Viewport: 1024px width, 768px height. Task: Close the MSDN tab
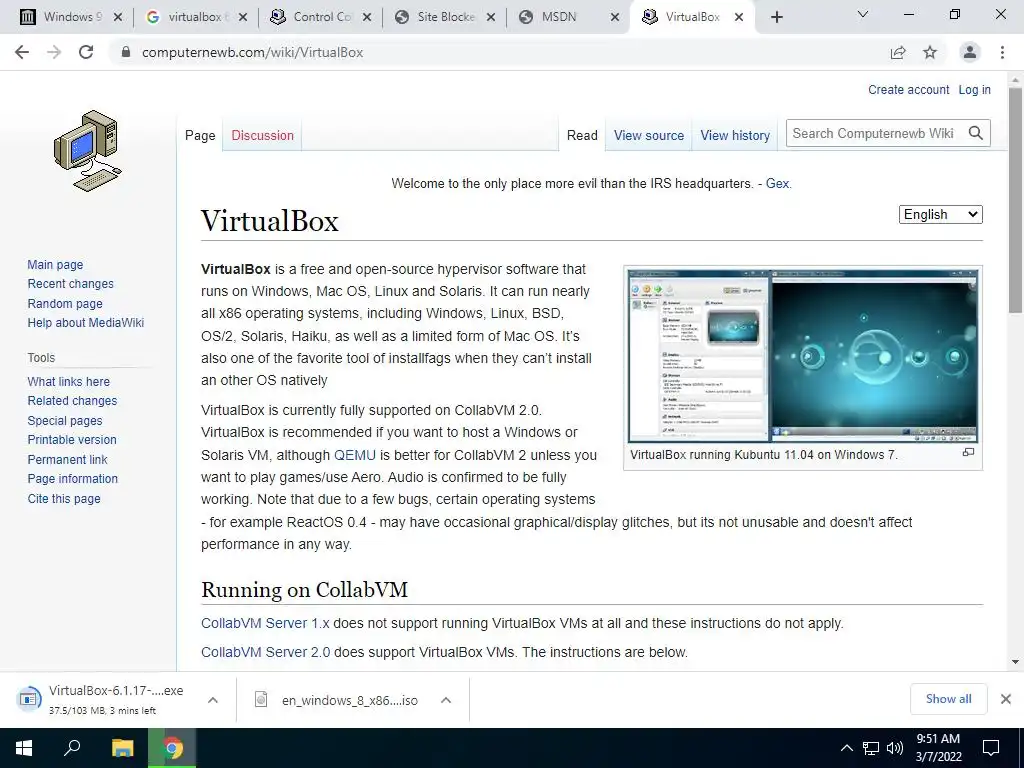(615, 17)
